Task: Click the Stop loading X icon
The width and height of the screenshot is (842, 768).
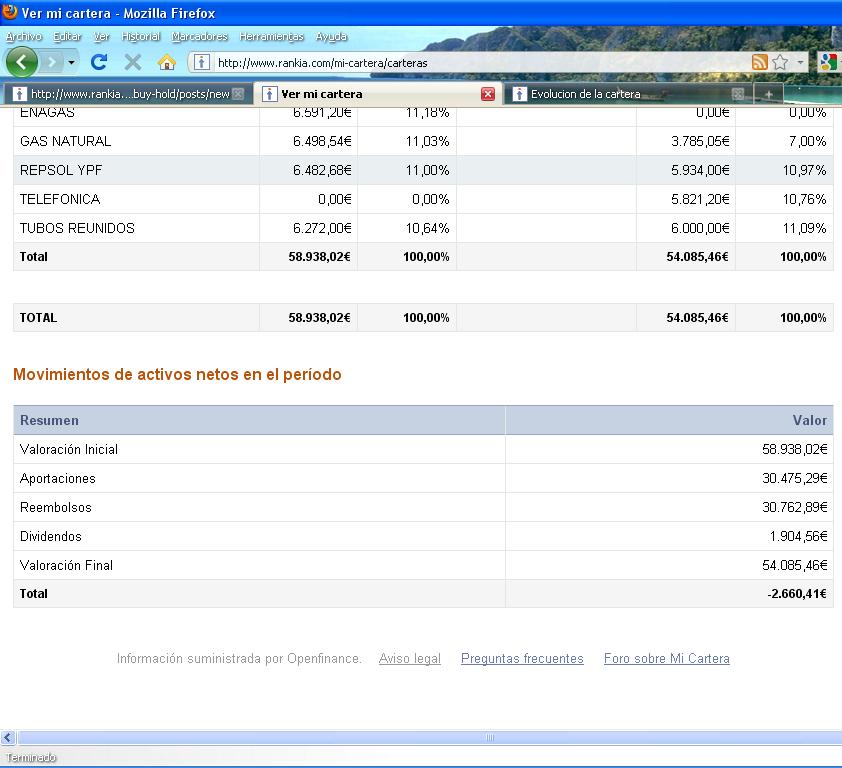Action: pyautogui.click(x=133, y=62)
